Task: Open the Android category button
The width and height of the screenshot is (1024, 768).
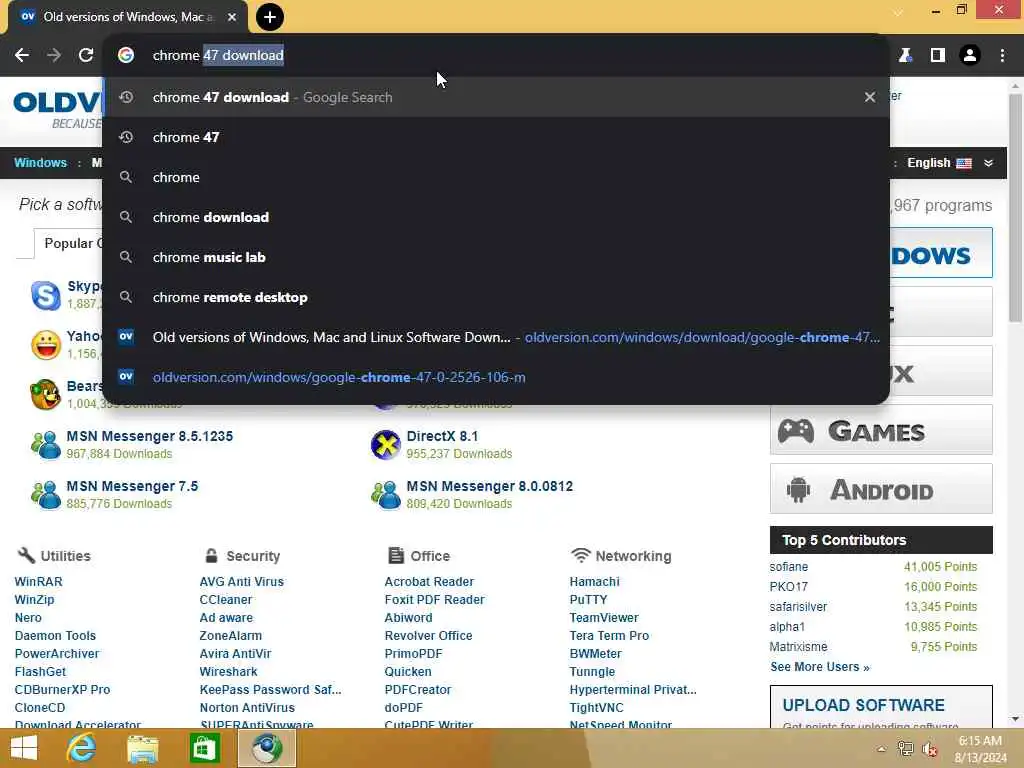Action: pyautogui.click(x=881, y=488)
